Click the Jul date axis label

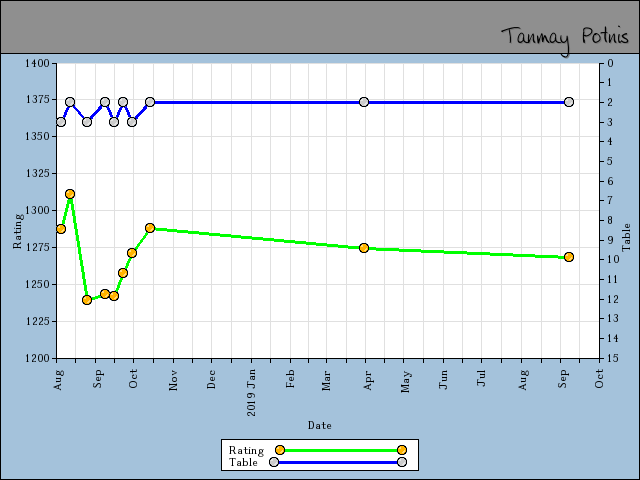[x=482, y=378]
